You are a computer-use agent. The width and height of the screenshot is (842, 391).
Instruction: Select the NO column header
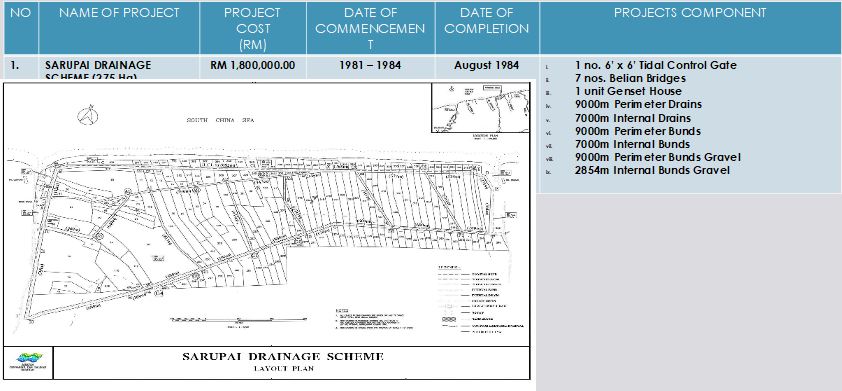(x=21, y=28)
